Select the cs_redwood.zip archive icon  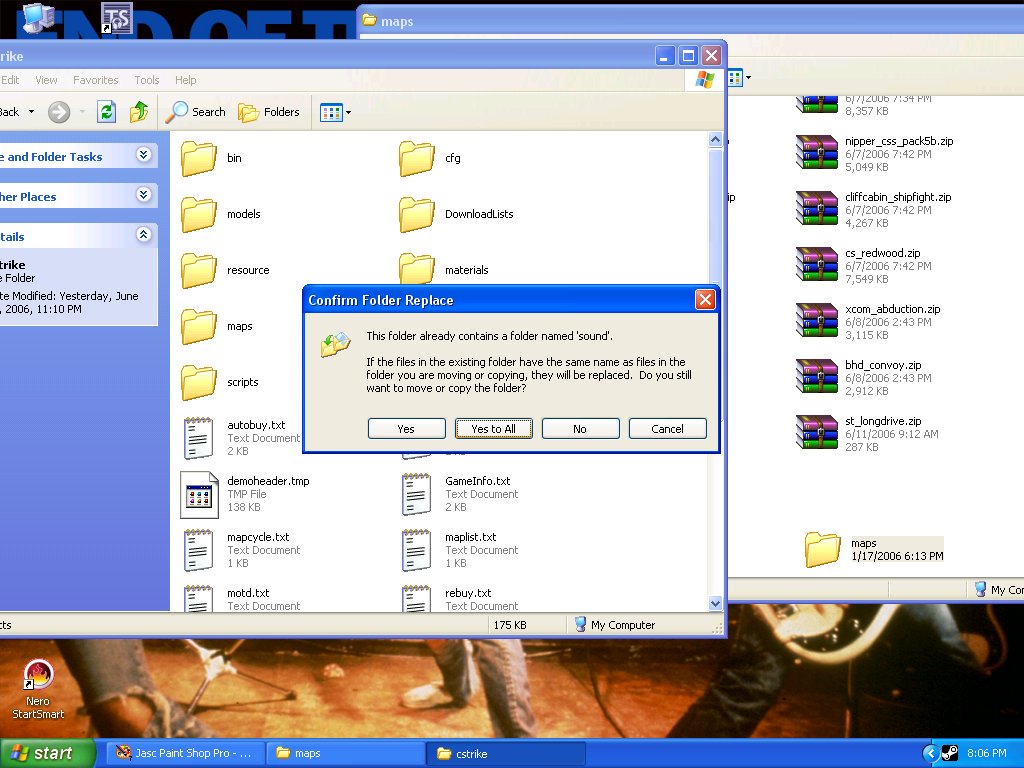pos(817,266)
